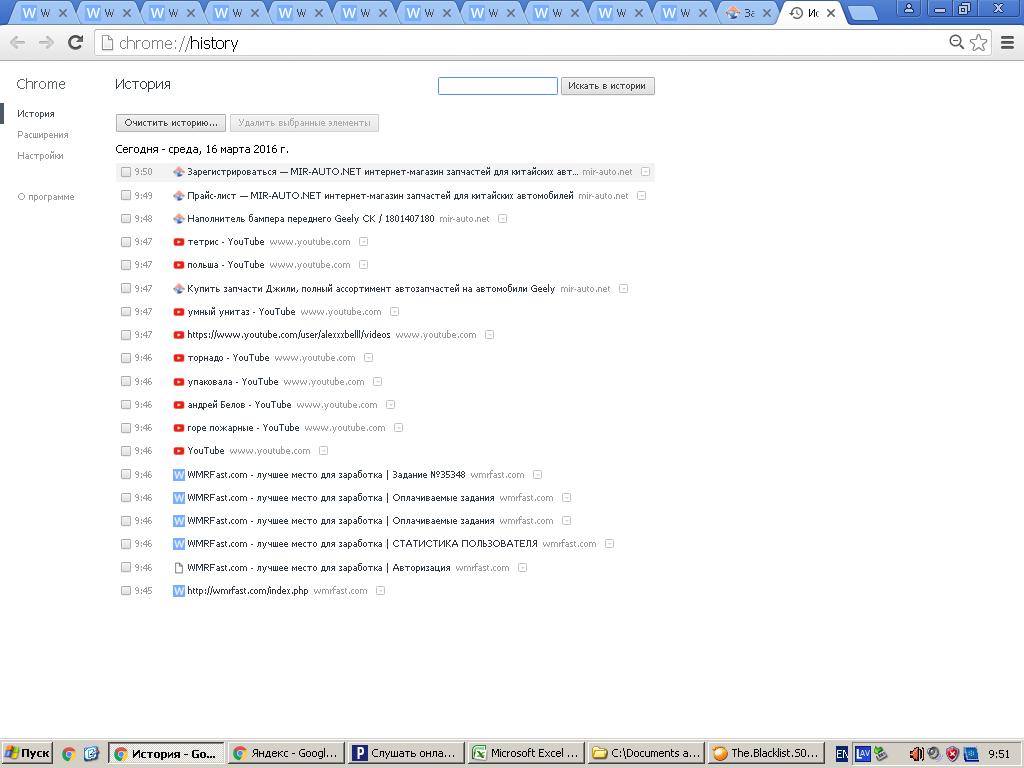Select checkbox for умный унитаз entry
Screen dimensions: 1024x768
click(x=126, y=312)
